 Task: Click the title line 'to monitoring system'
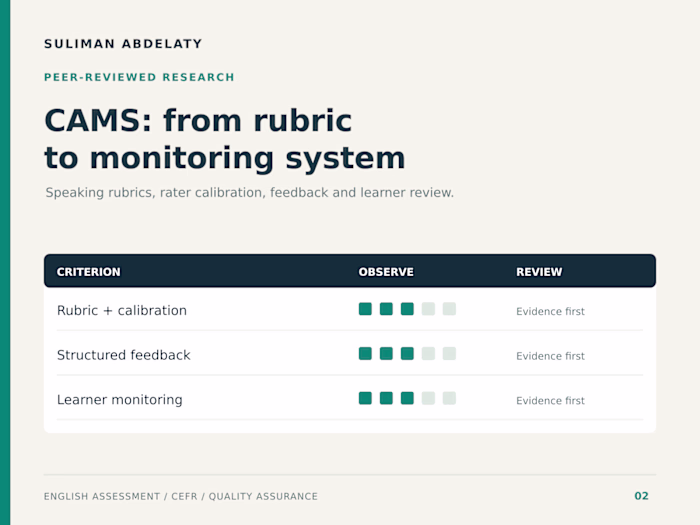pyautogui.click(x=225, y=158)
